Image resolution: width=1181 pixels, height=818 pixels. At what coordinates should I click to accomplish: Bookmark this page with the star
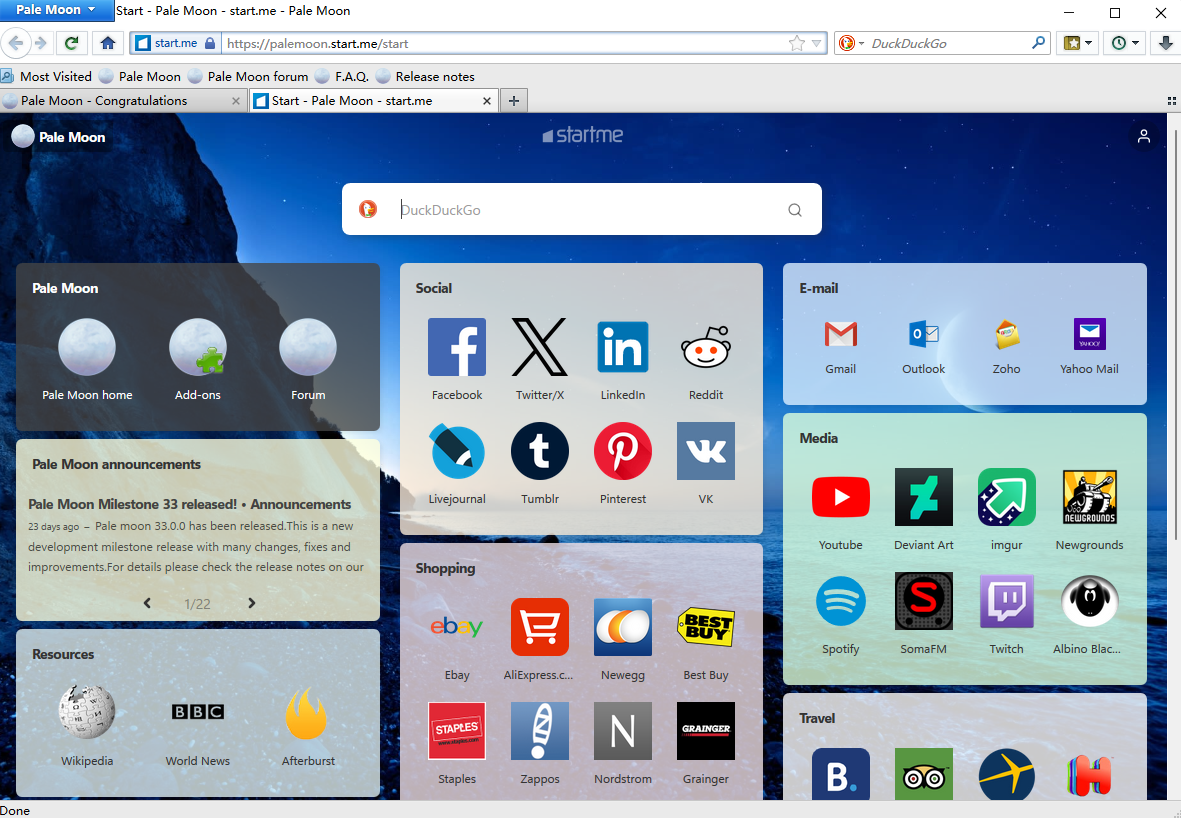(796, 43)
